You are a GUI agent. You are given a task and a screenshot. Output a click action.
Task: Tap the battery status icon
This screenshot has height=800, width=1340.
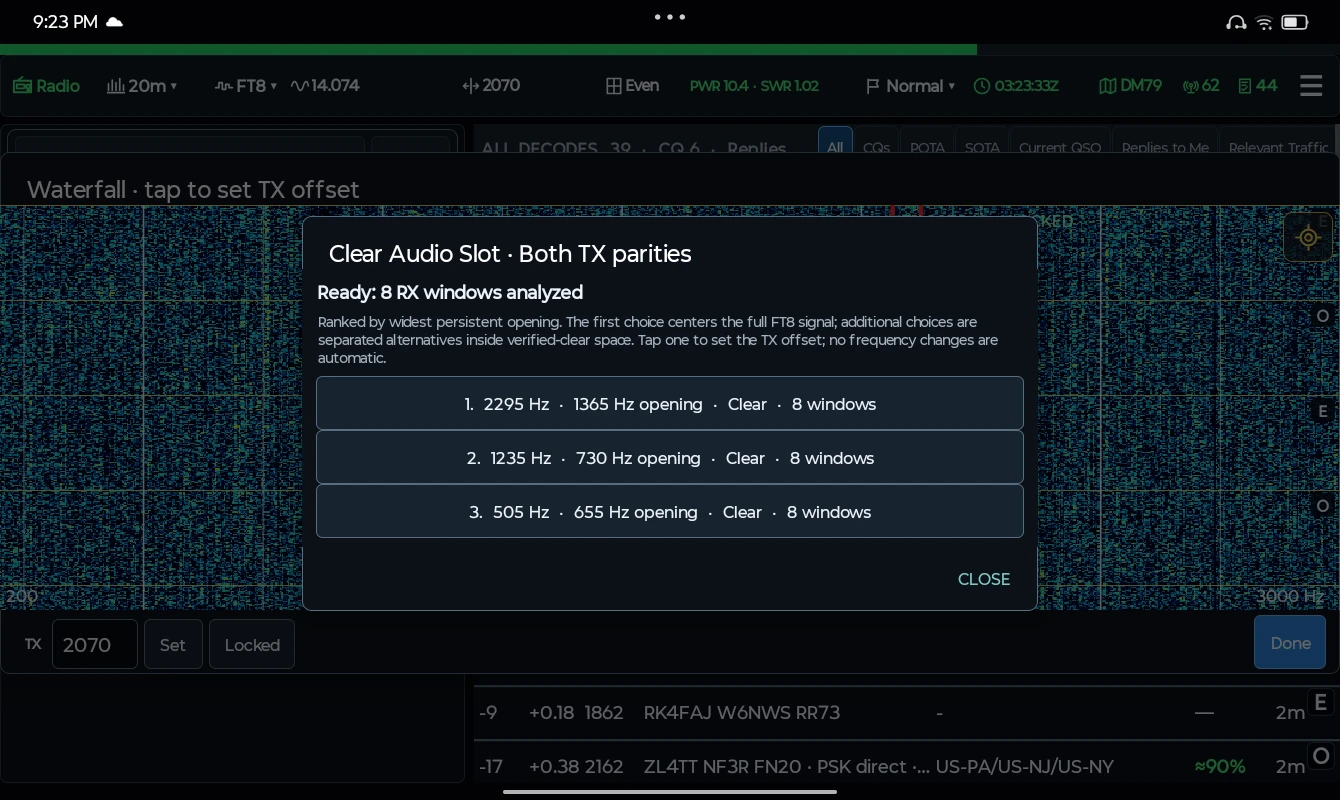[1295, 22]
